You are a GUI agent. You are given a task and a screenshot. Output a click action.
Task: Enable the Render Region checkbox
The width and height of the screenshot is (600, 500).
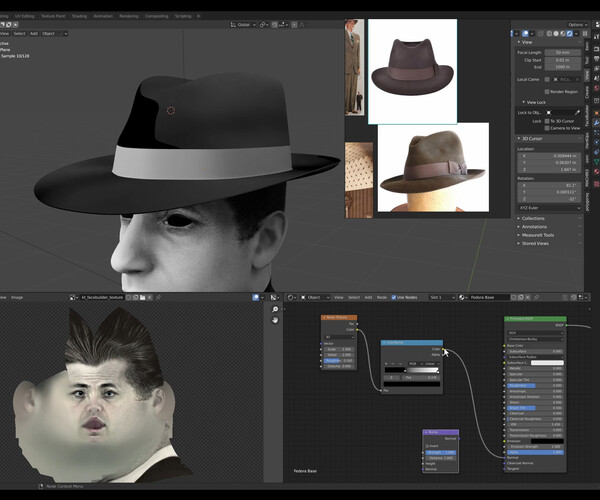tap(547, 92)
